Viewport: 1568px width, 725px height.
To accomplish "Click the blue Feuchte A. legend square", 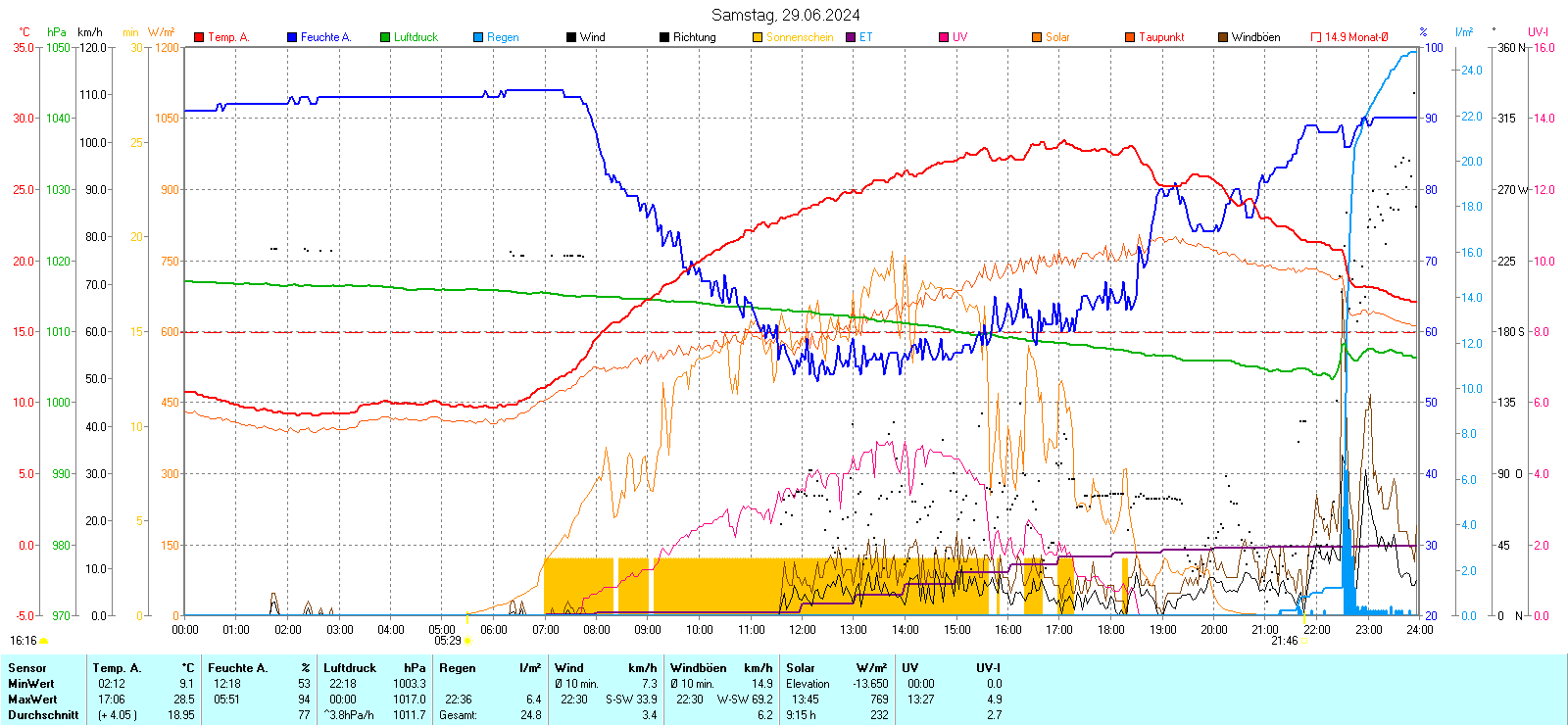I will coord(292,37).
